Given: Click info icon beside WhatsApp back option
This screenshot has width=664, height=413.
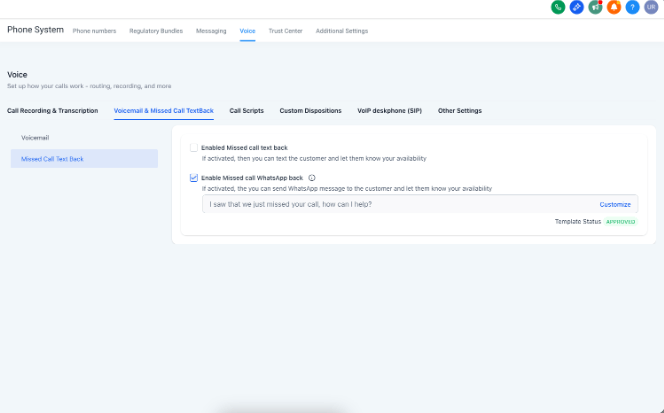Looking at the screenshot, I should click(312, 178).
